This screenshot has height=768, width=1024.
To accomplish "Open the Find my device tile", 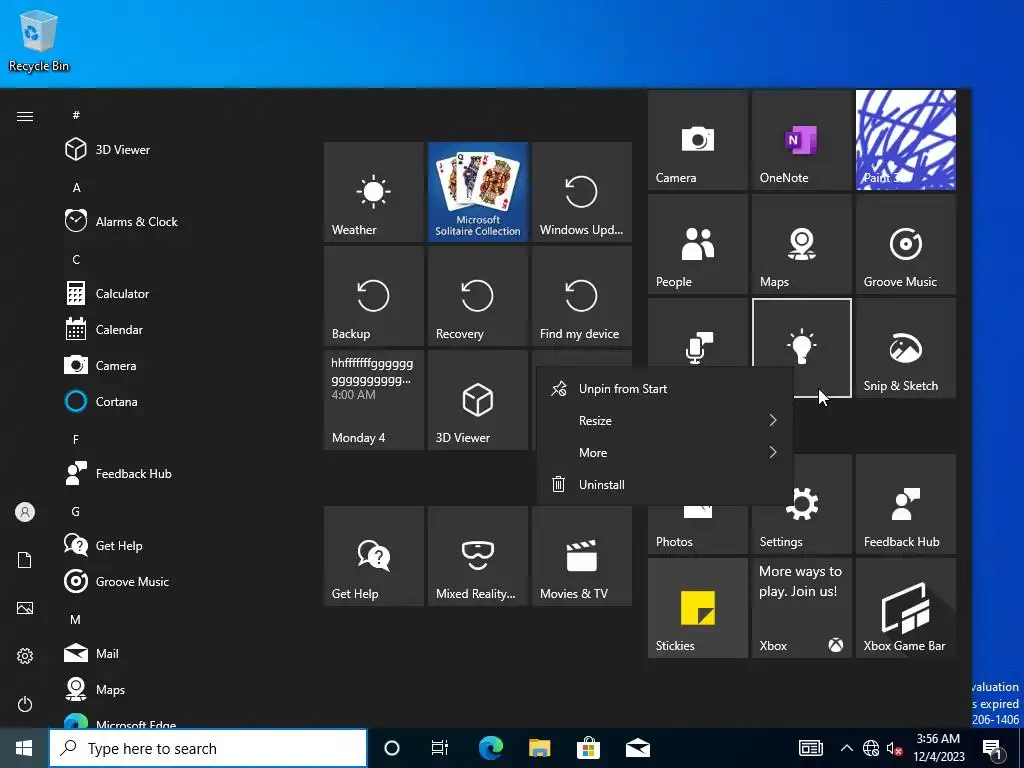I will [x=582, y=296].
